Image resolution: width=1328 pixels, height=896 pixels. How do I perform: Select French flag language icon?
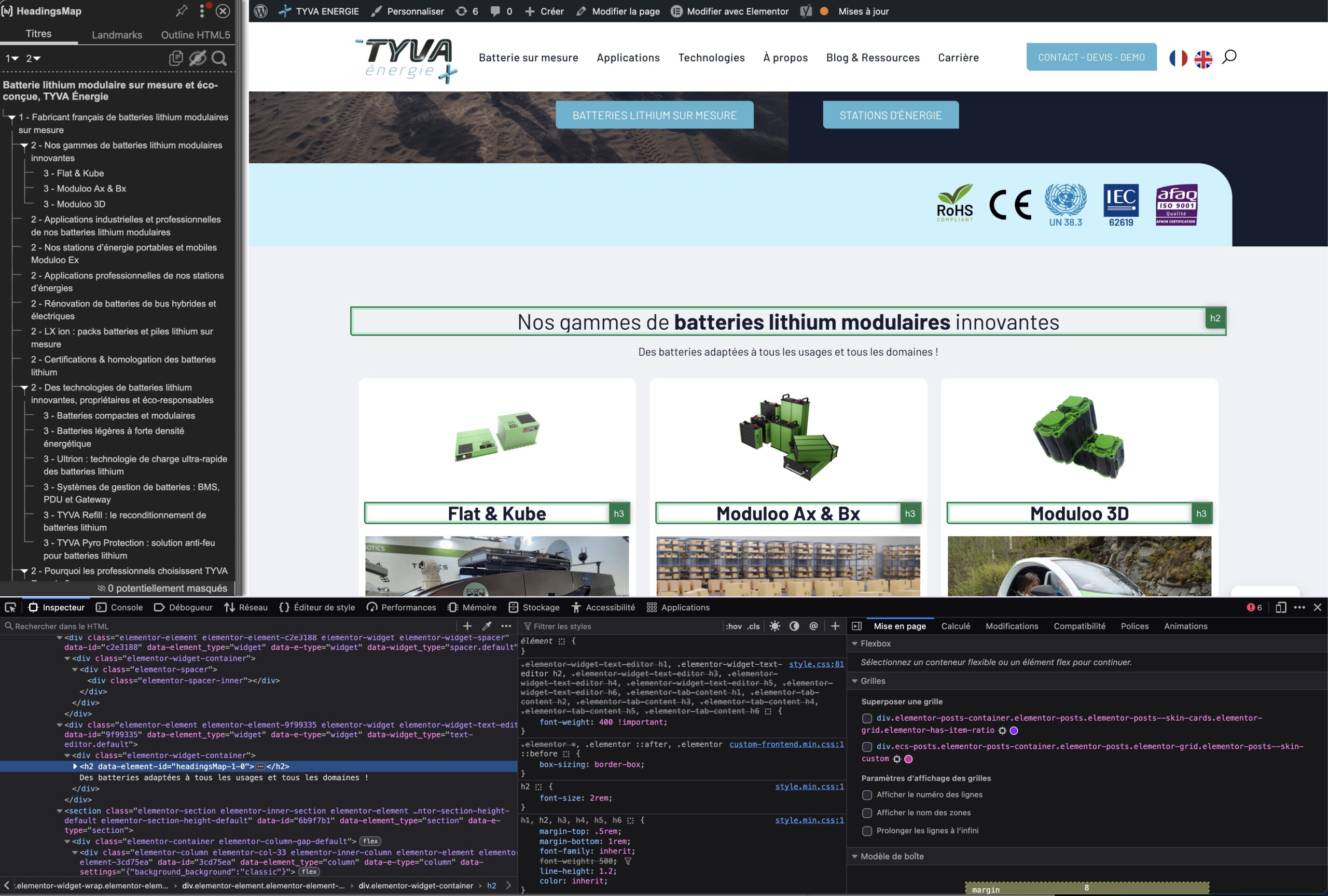pos(1178,58)
